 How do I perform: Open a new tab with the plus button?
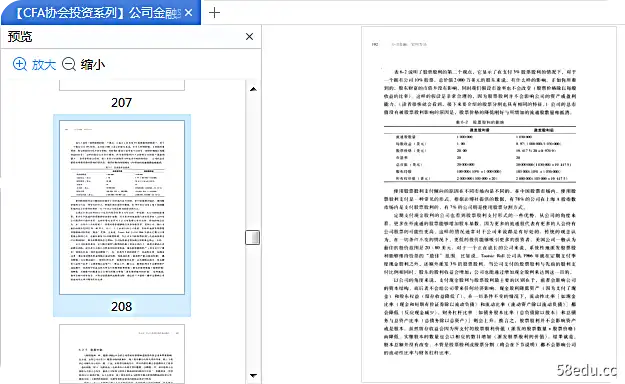214,13
